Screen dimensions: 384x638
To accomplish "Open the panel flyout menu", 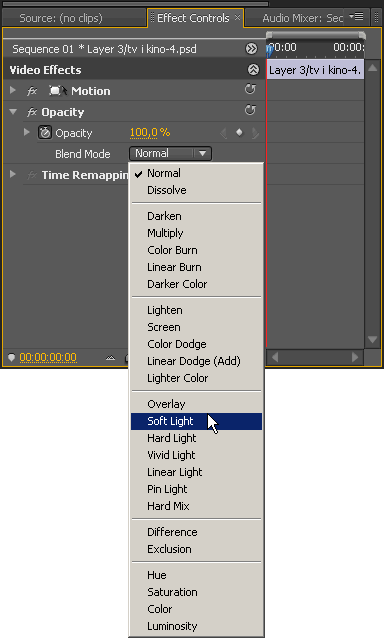I will click(356, 17).
